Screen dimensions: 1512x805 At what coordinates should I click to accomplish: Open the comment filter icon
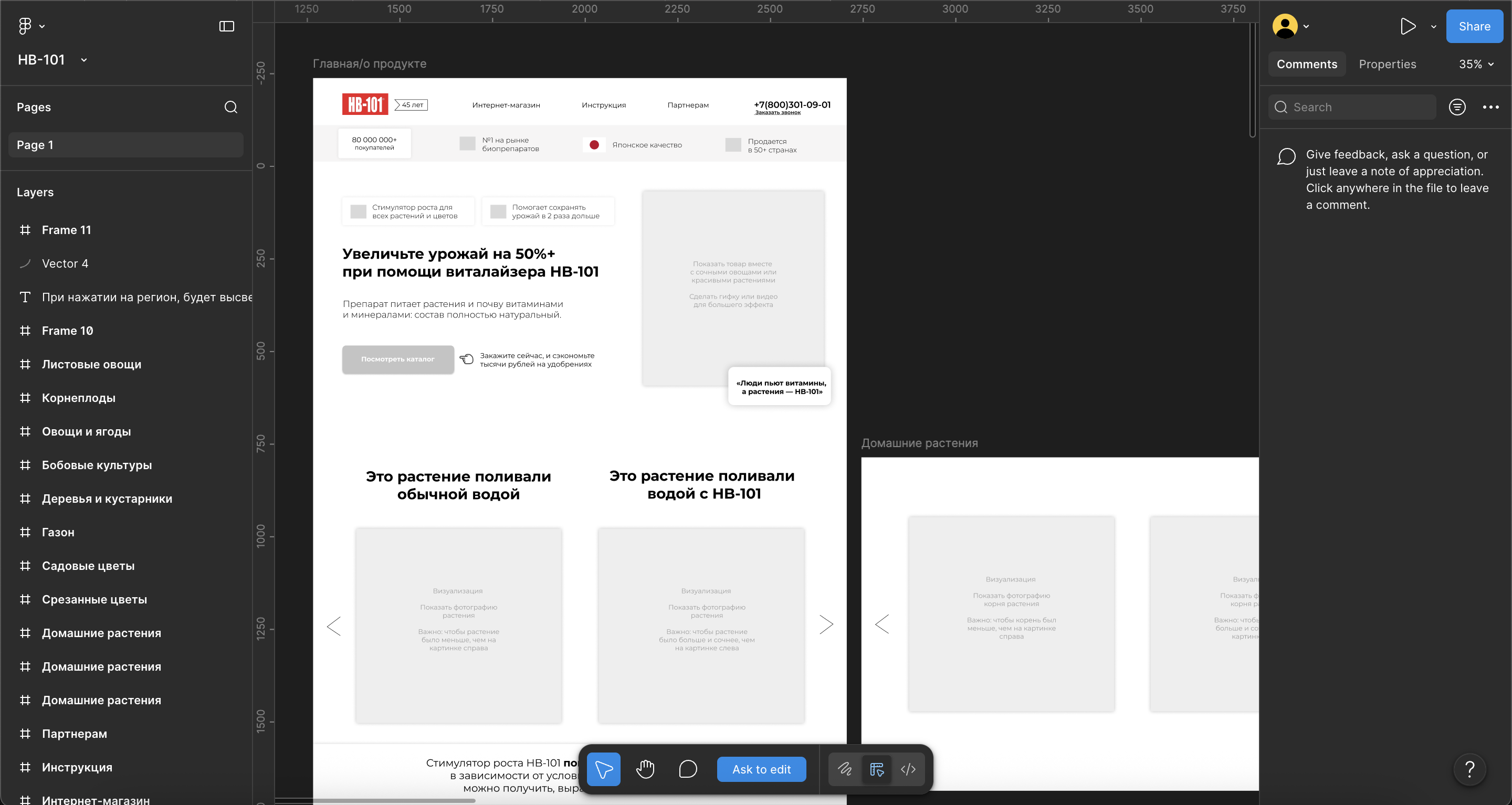1457,108
